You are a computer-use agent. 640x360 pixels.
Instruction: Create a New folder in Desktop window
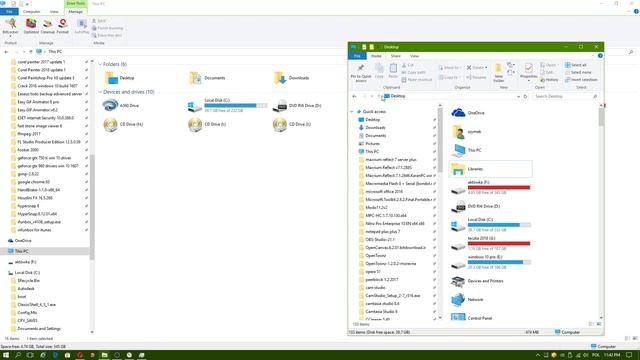pyautogui.click(x=498, y=73)
